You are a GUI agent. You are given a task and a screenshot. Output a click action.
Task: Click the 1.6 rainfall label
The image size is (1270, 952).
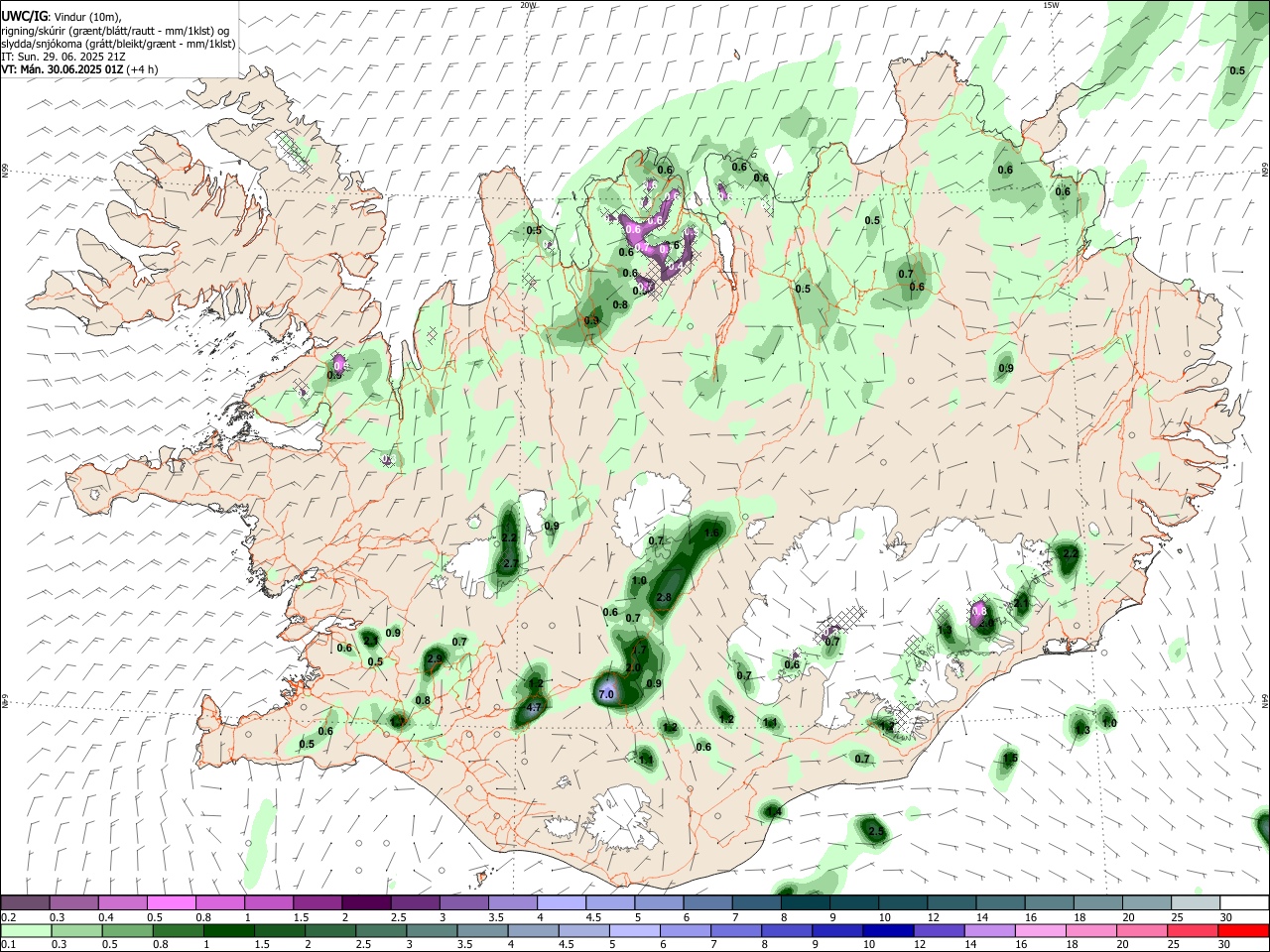(710, 533)
